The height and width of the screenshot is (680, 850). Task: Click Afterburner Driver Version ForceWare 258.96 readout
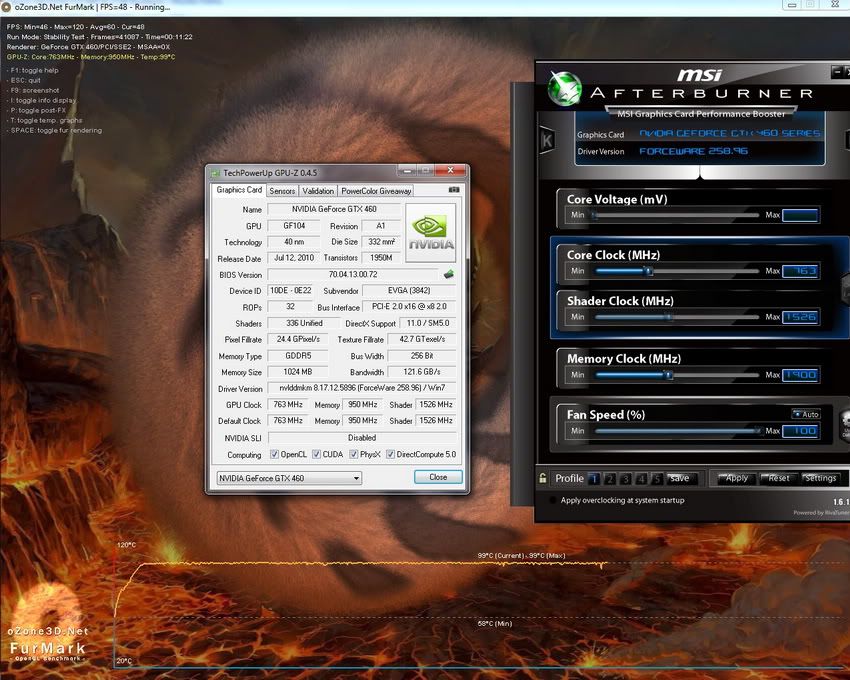[693, 151]
